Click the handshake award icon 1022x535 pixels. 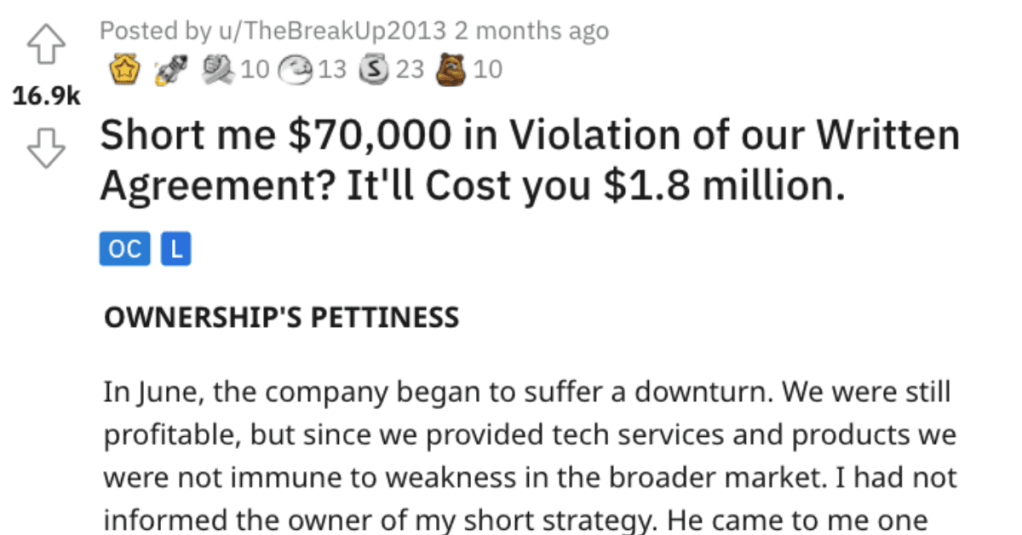click(218, 69)
